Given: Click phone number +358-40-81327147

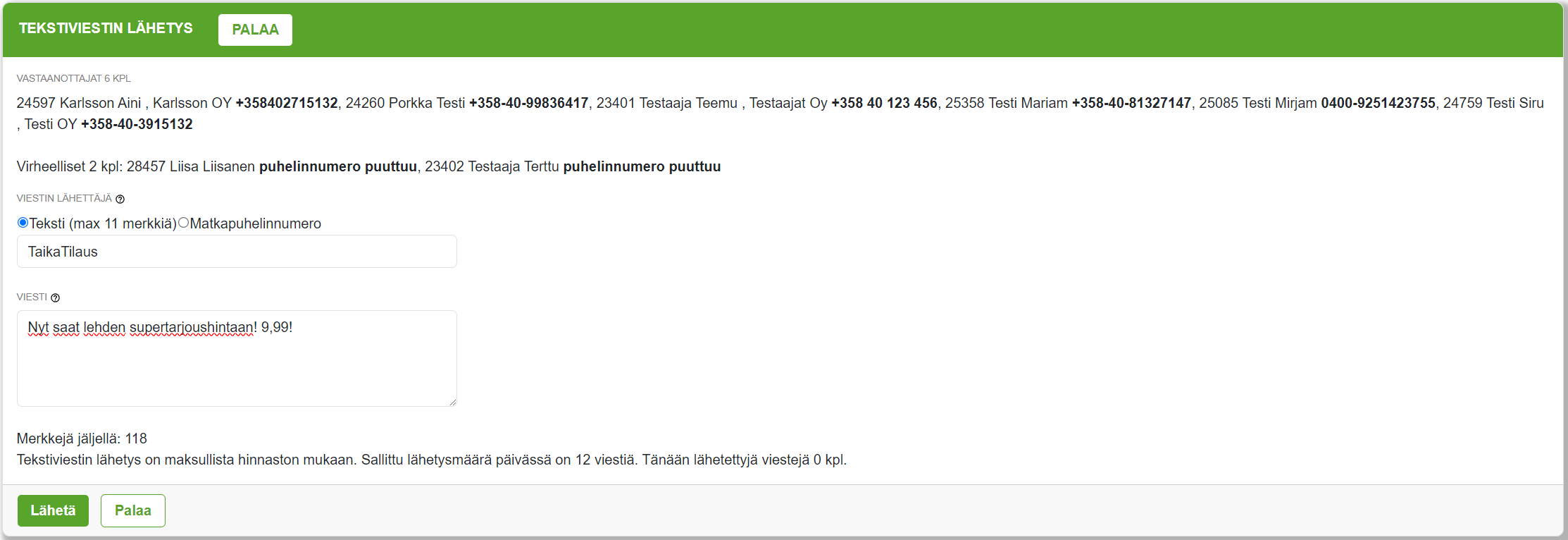Looking at the screenshot, I should point(1131,103).
